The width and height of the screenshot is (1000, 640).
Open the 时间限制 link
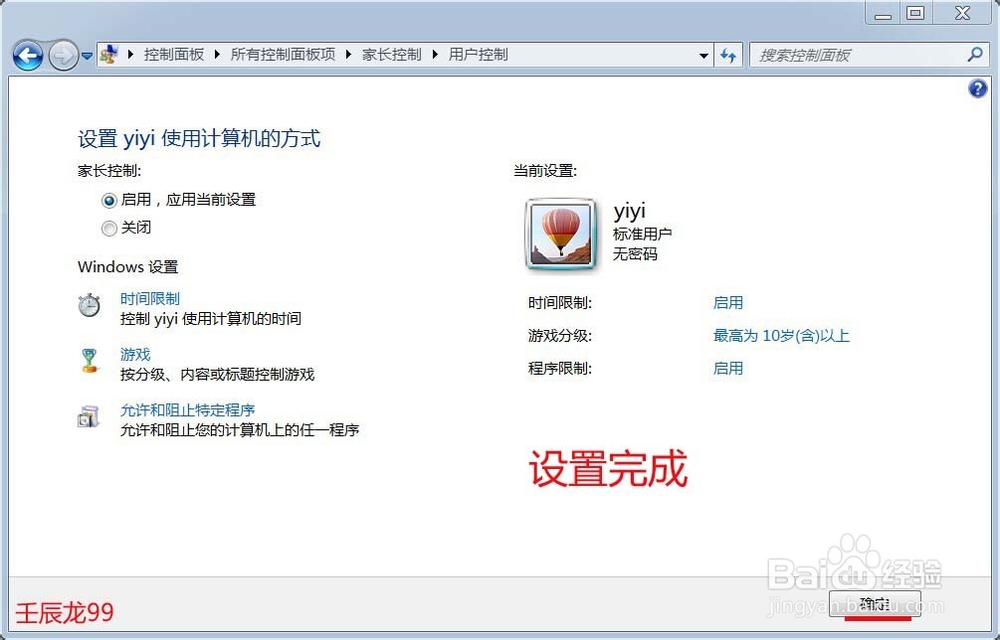click(x=150, y=298)
